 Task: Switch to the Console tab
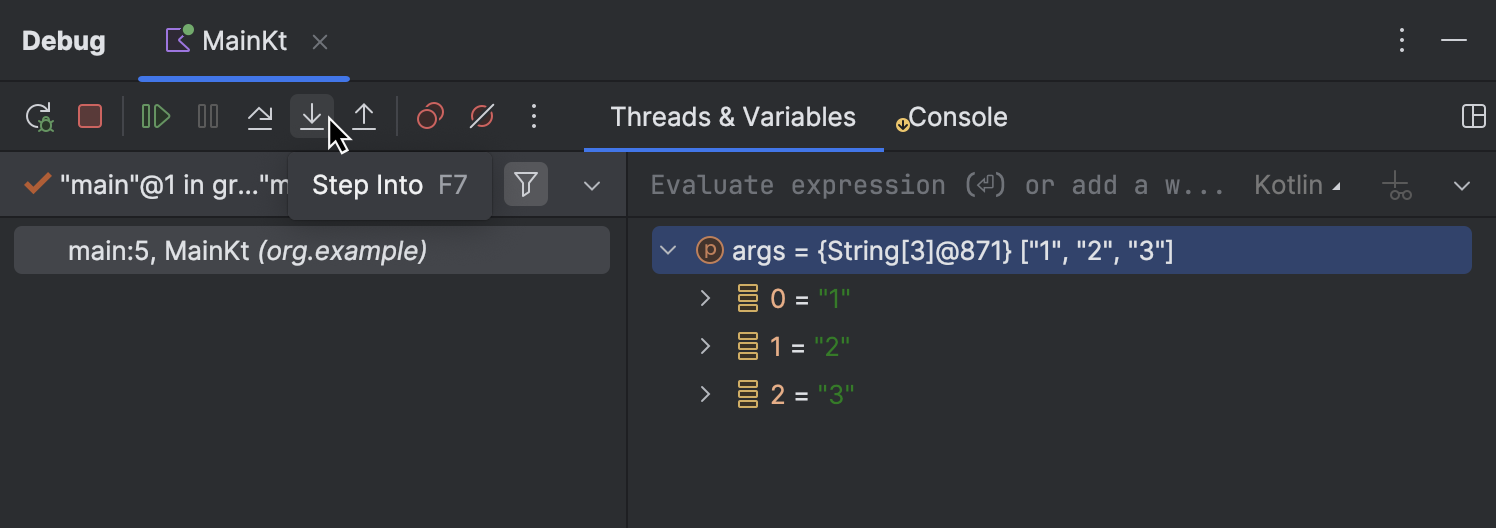[x=957, y=117]
